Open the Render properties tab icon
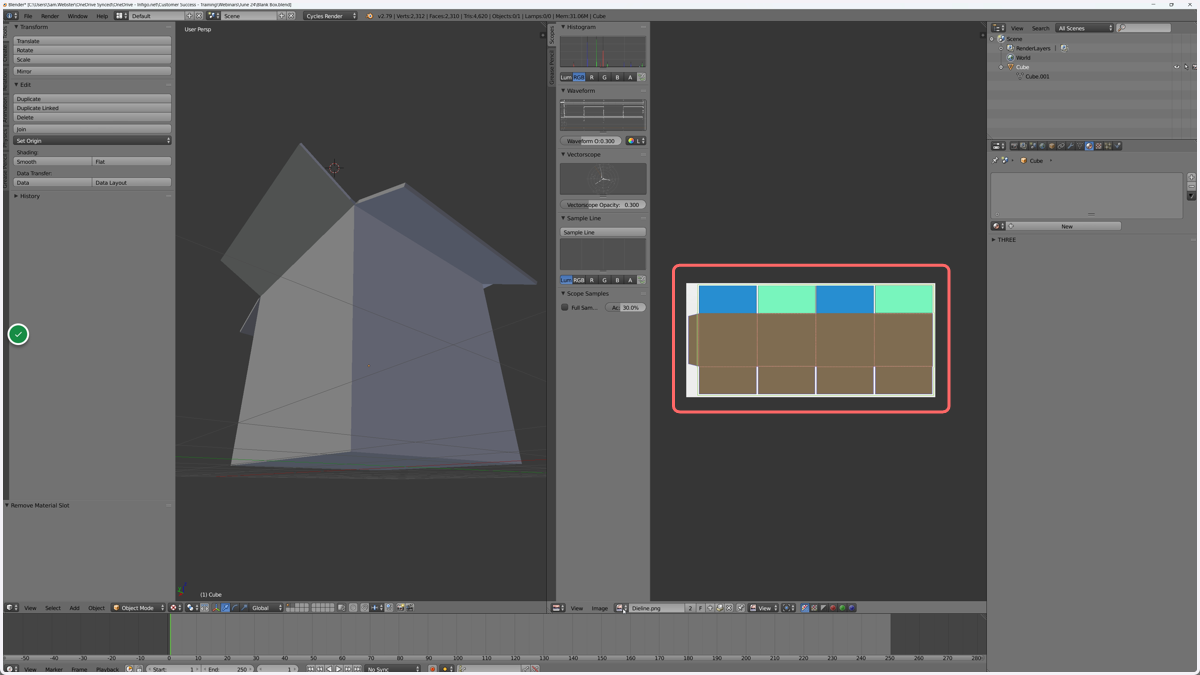This screenshot has height=675, width=1200. [x=1014, y=146]
